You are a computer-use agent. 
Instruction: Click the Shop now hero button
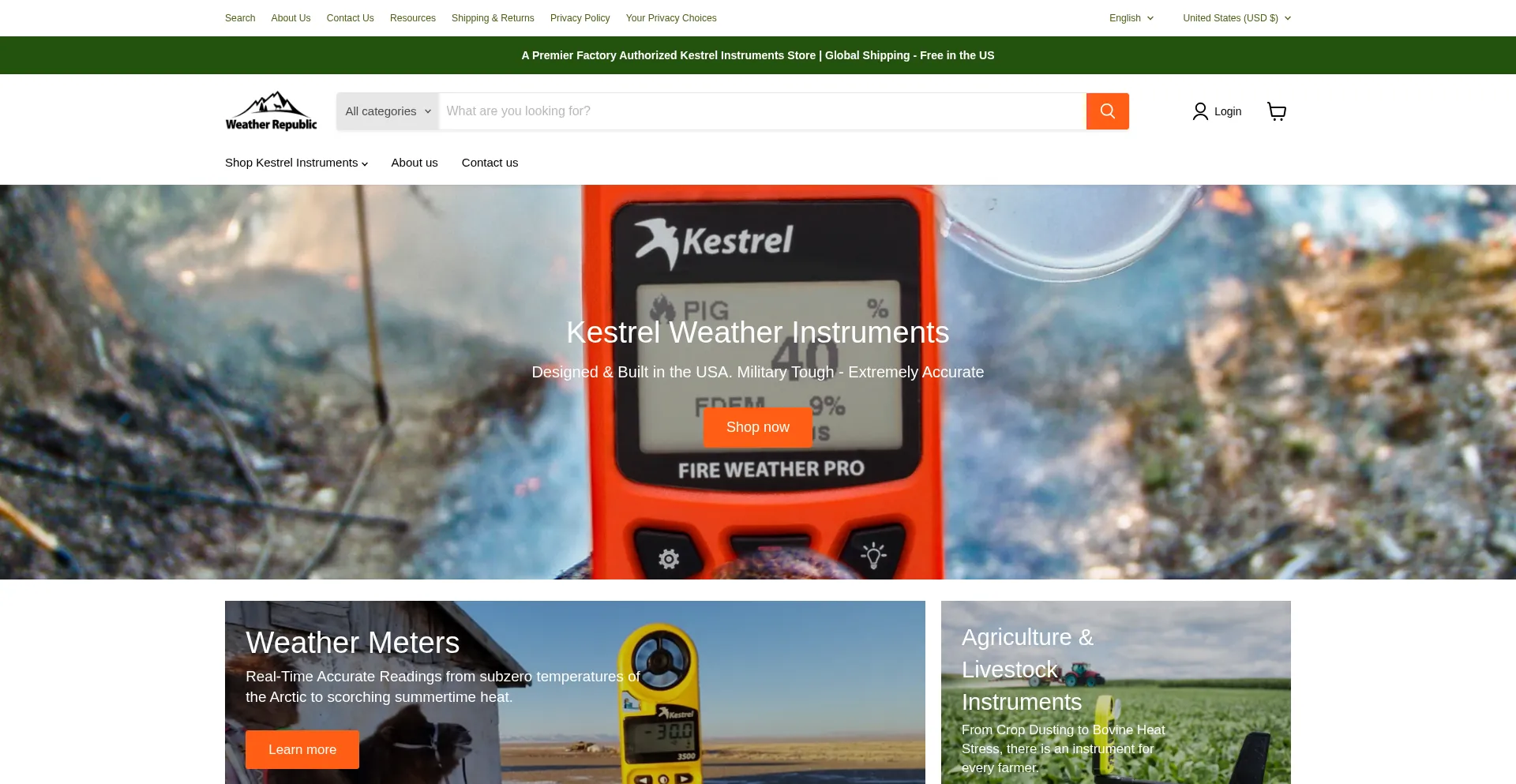coord(758,427)
